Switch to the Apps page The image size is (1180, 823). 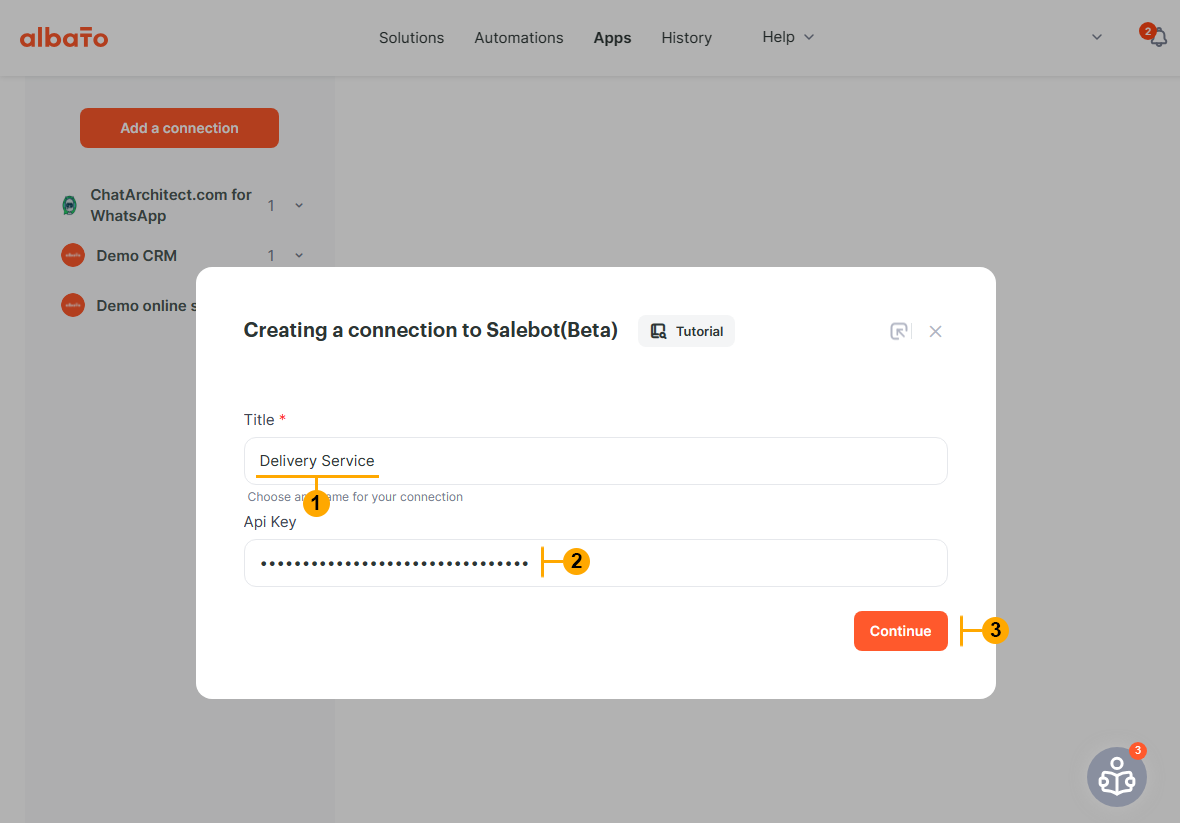(612, 38)
